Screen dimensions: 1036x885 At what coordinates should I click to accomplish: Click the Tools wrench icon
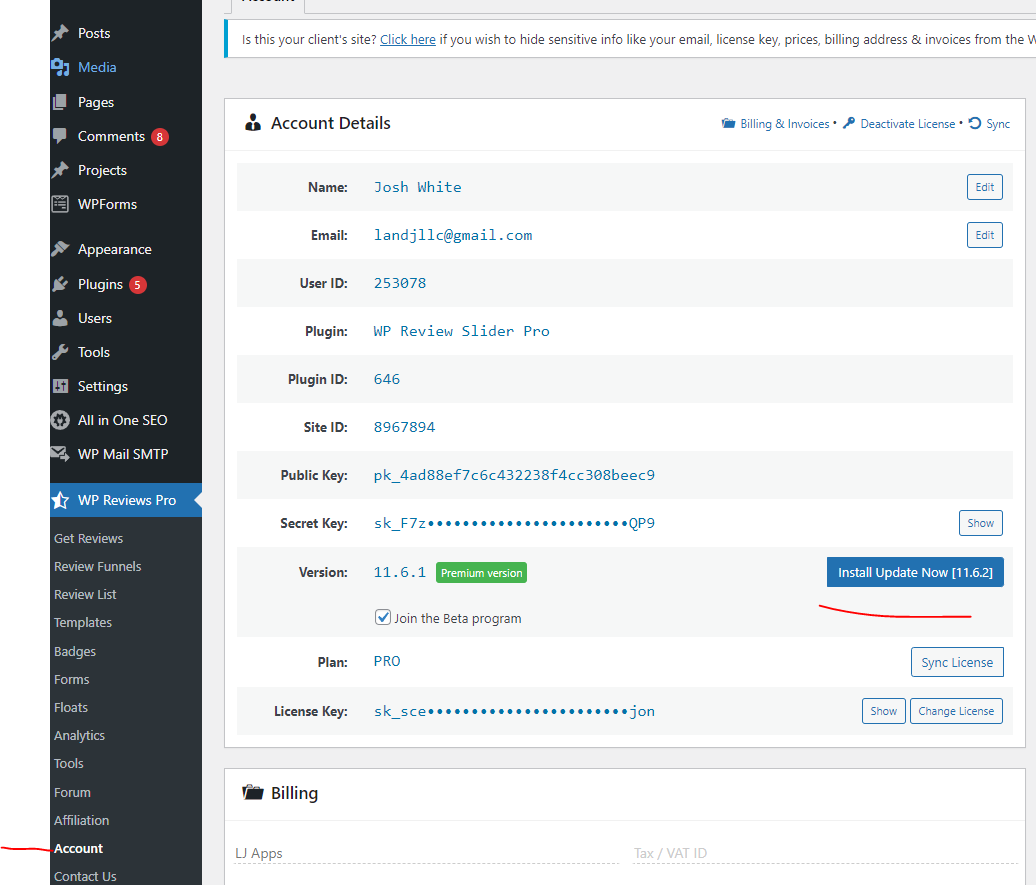(x=60, y=352)
